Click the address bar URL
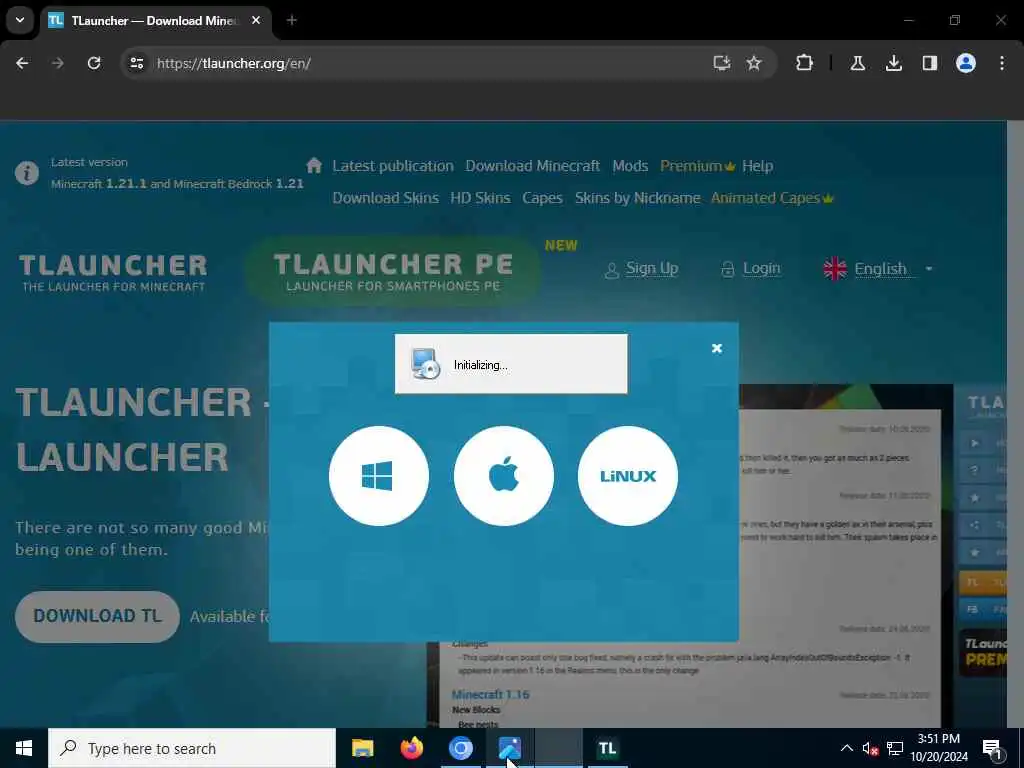This screenshot has width=1024, height=768. click(234, 63)
